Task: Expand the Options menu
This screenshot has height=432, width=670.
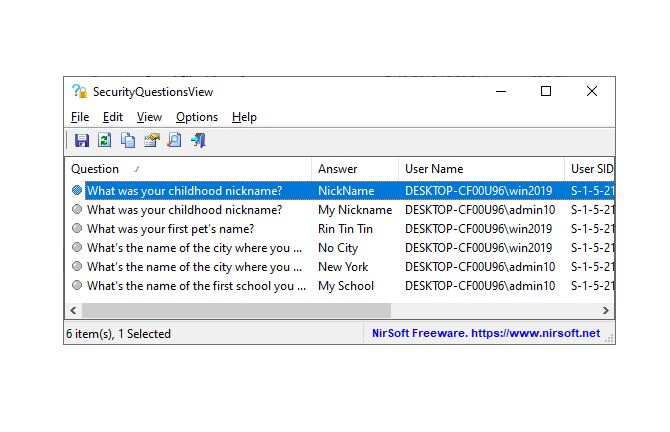Action: [196, 117]
